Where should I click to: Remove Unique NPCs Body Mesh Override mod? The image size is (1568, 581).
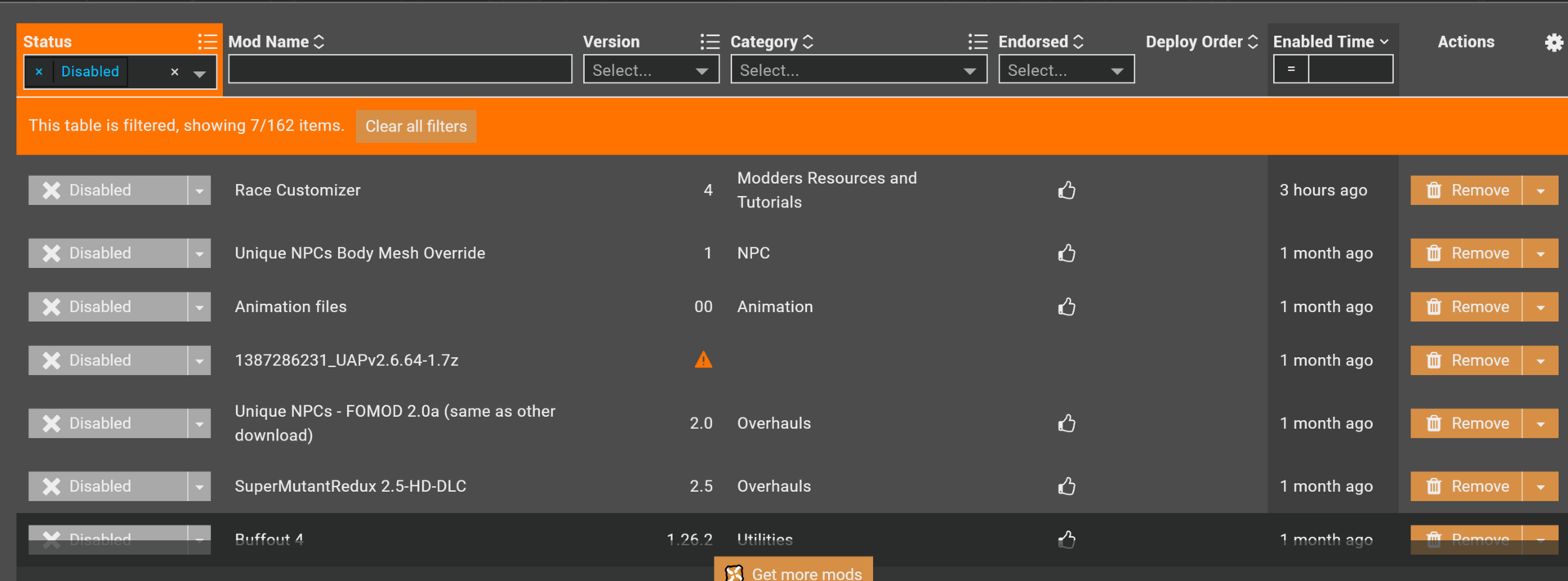pos(1466,253)
